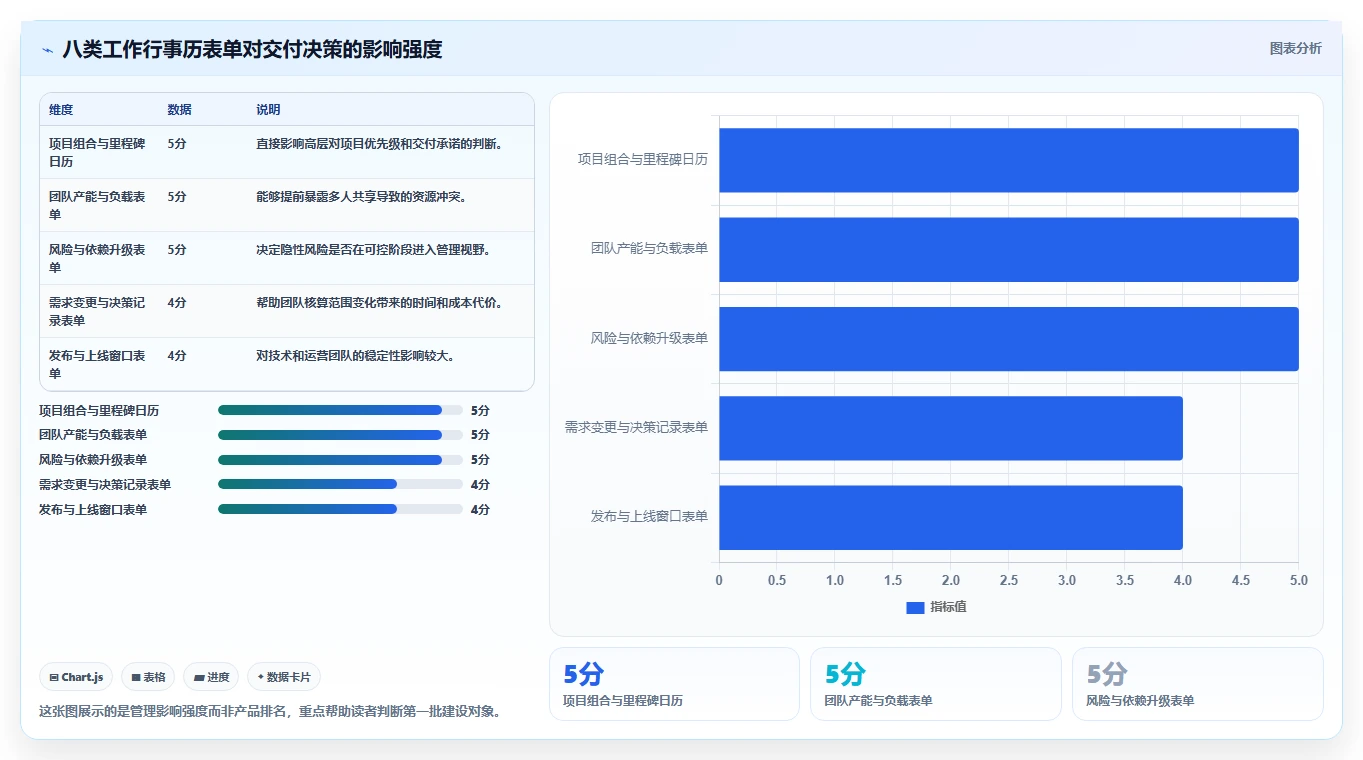Click table cell 发布与上线窗口表单 in the 维度 column
The width and height of the screenshot is (1363, 760).
click(x=98, y=364)
